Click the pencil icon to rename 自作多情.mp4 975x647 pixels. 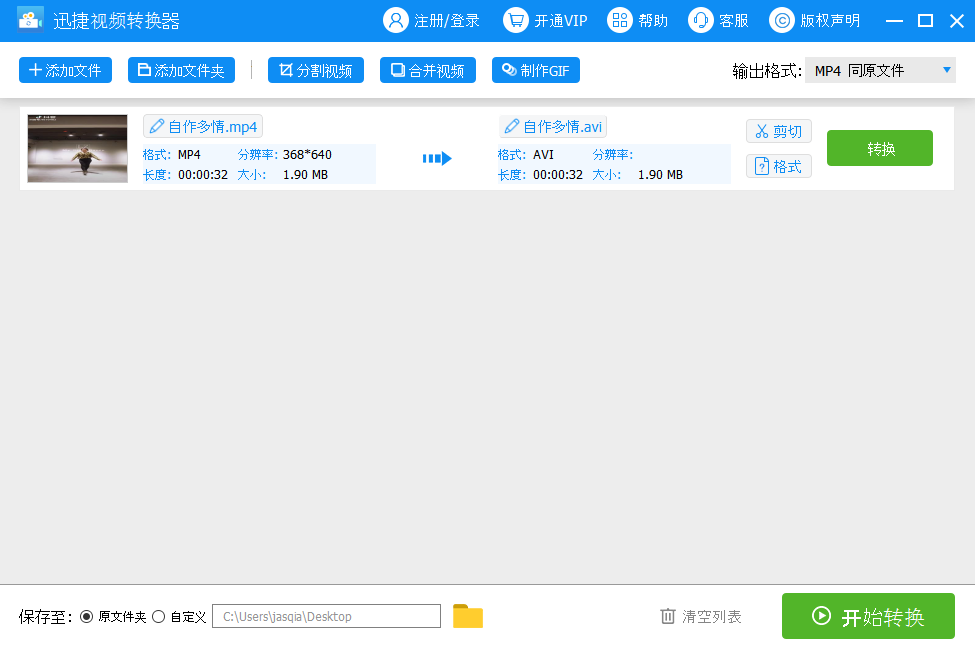point(157,126)
